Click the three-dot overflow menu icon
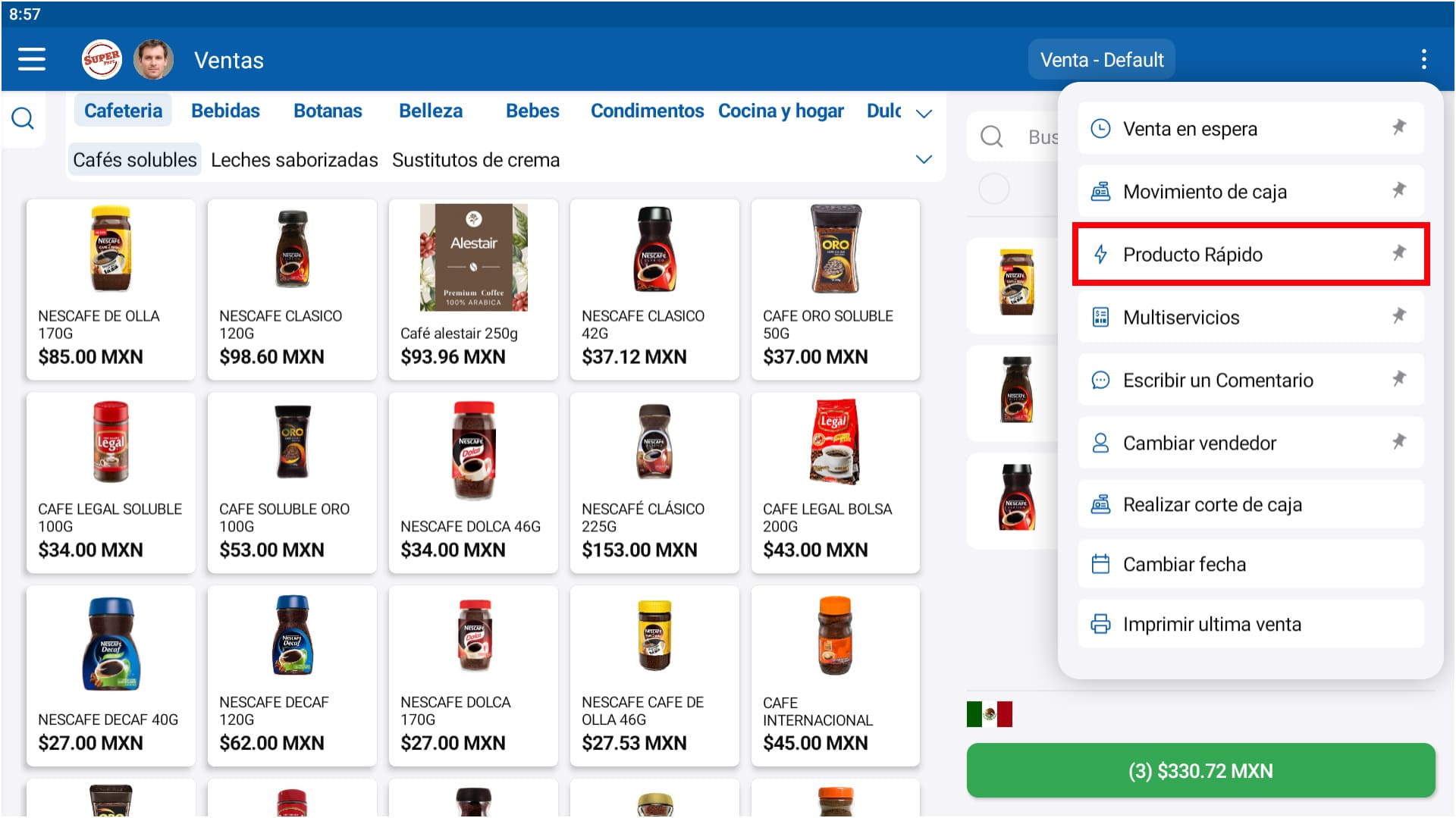This screenshot has width=1456, height=818. pyautogui.click(x=1423, y=59)
